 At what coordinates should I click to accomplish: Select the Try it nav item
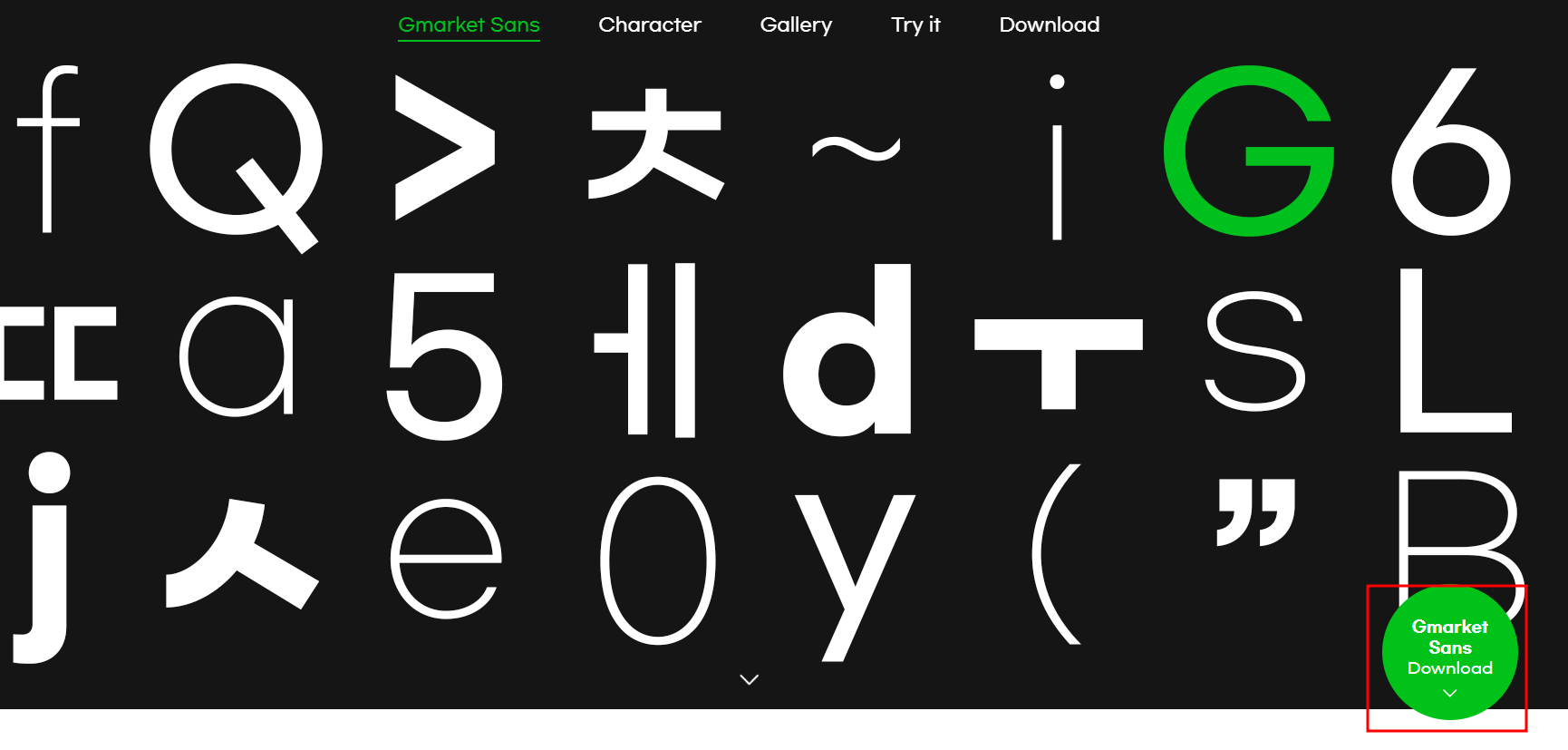pos(915,25)
